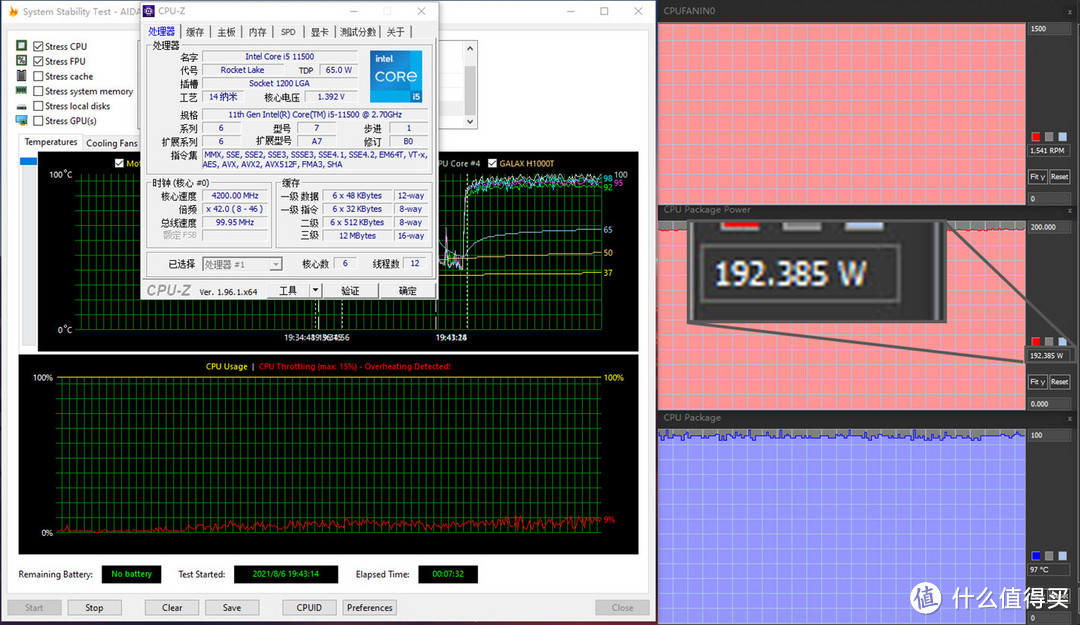Click Fit y on the CPU Package Power graph
The image size is (1080, 625).
(x=1037, y=381)
